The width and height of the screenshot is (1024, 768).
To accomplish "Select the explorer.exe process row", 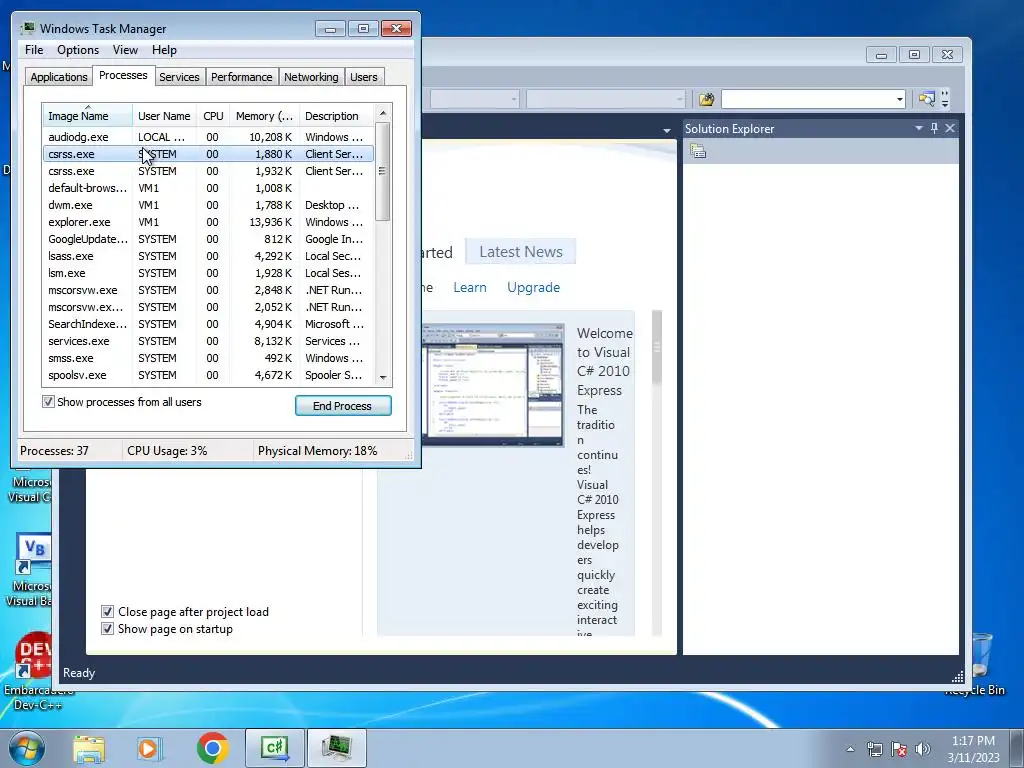I will (x=208, y=222).
